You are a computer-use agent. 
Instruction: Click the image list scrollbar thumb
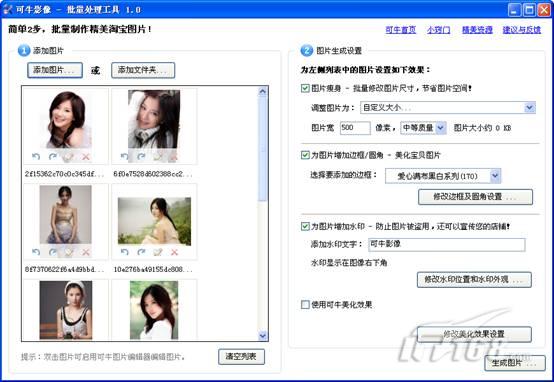263,148
